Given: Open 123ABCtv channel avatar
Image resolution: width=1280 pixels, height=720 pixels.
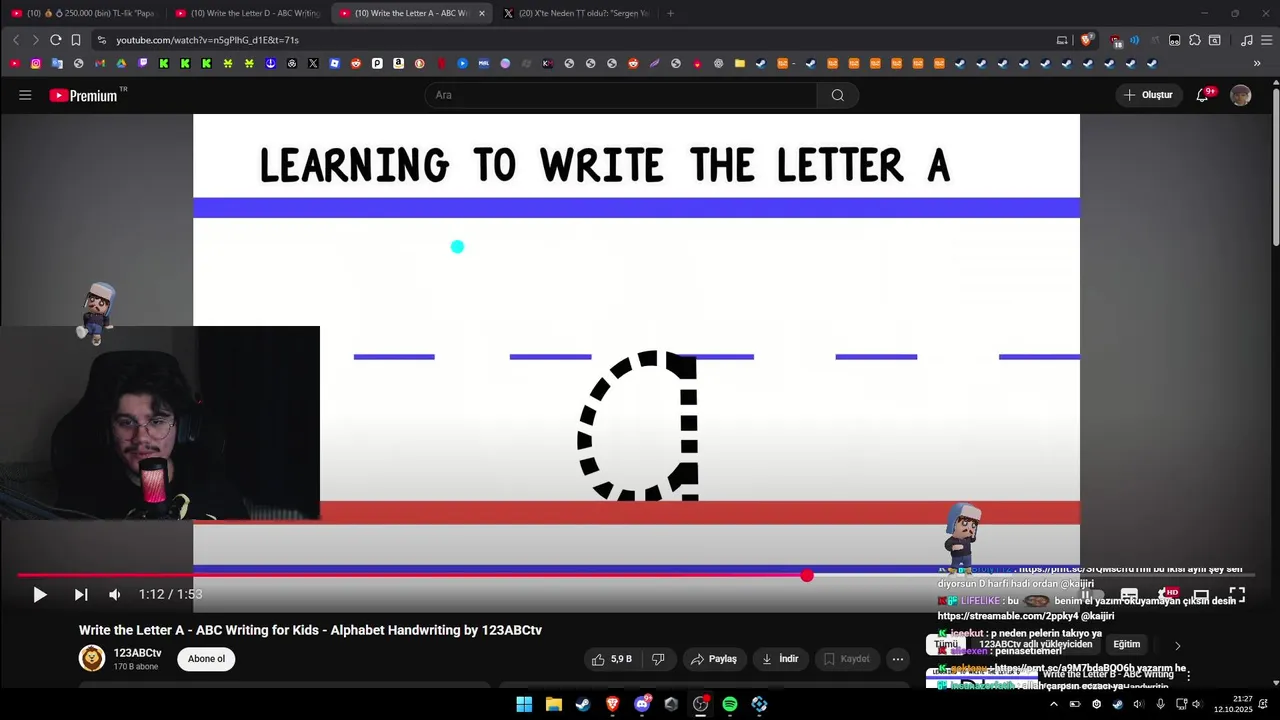Looking at the screenshot, I should point(92,658).
